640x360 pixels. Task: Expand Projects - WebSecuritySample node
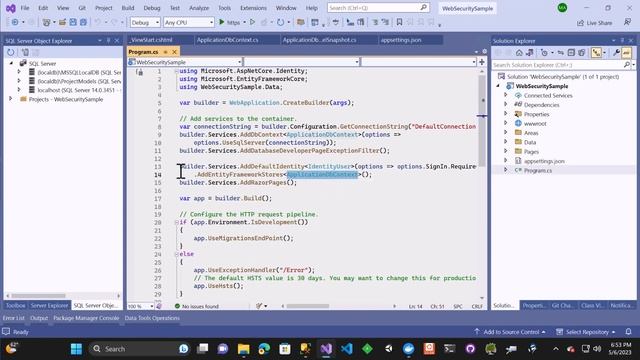[11, 99]
